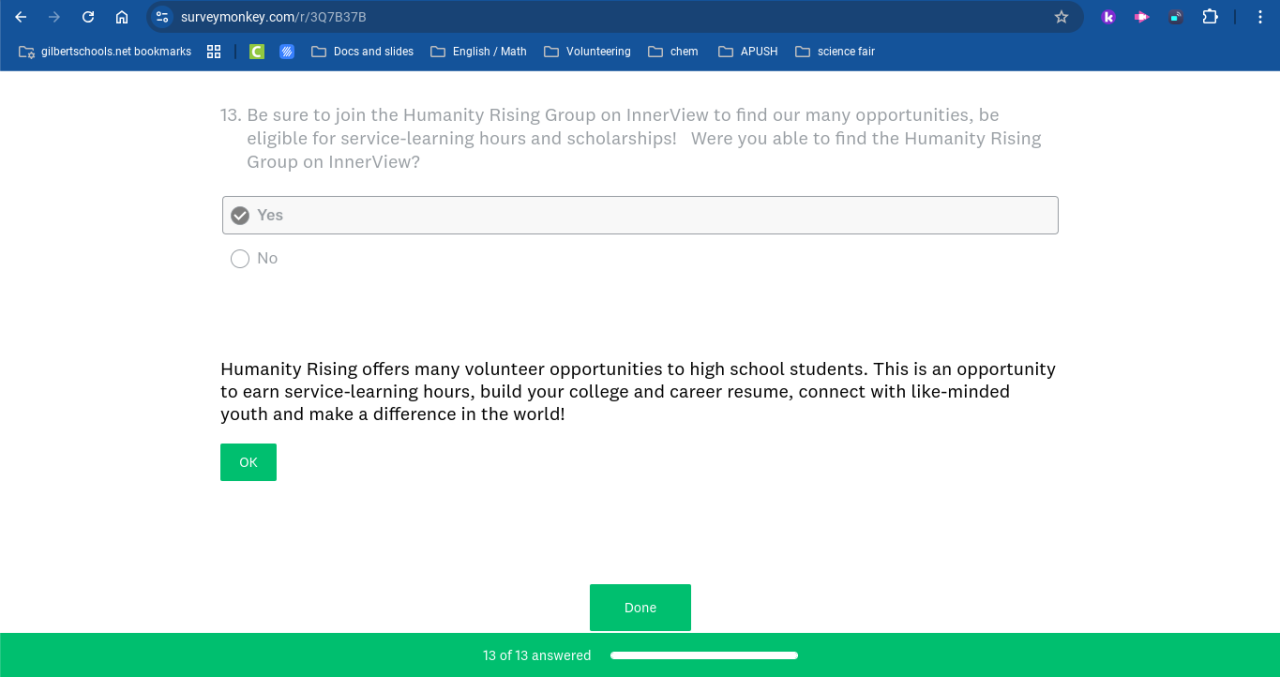This screenshot has width=1280, height=677.
Task: Click the green OK button
Action: 248,462
